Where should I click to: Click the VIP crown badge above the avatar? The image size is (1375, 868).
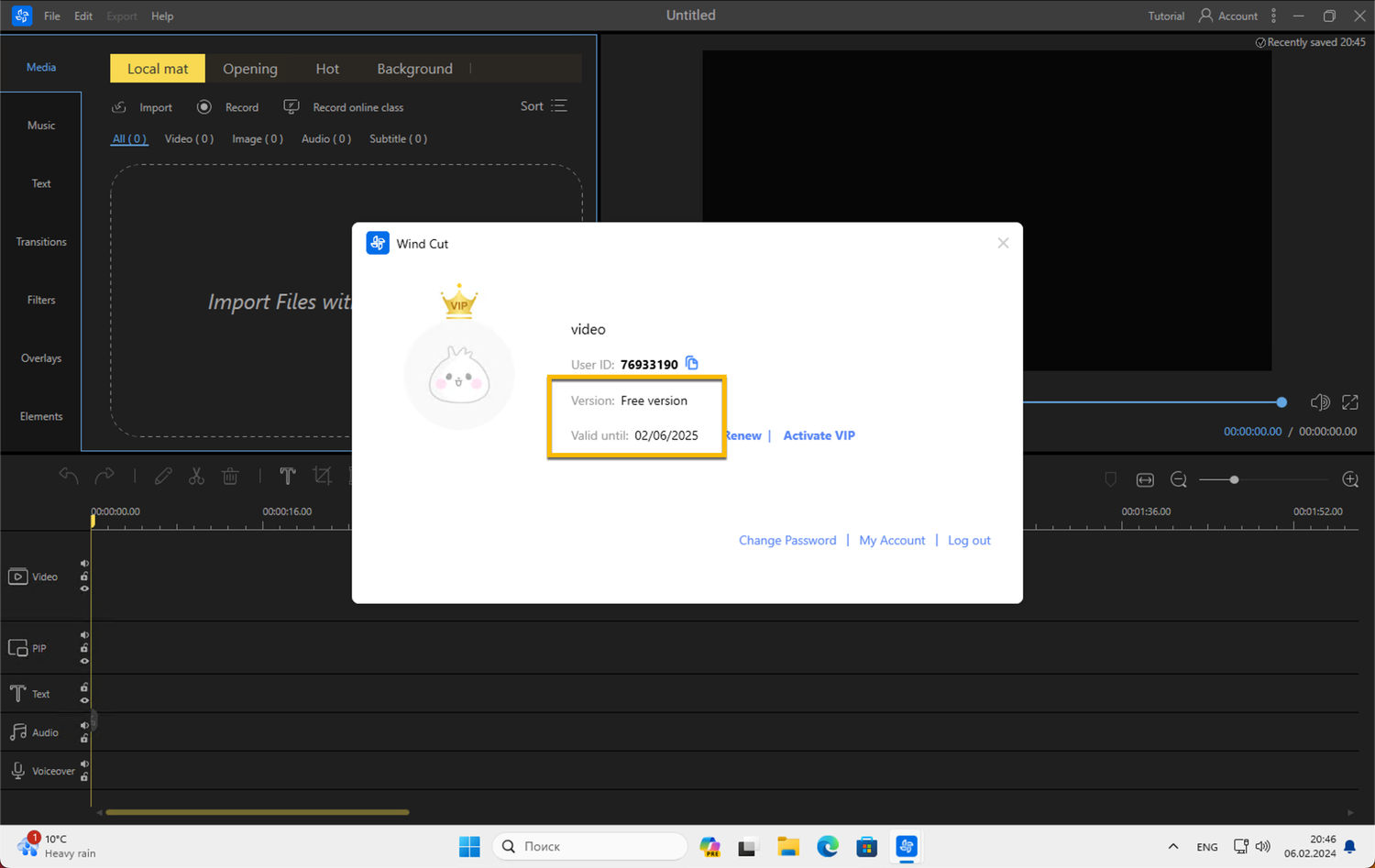point(459,302)
